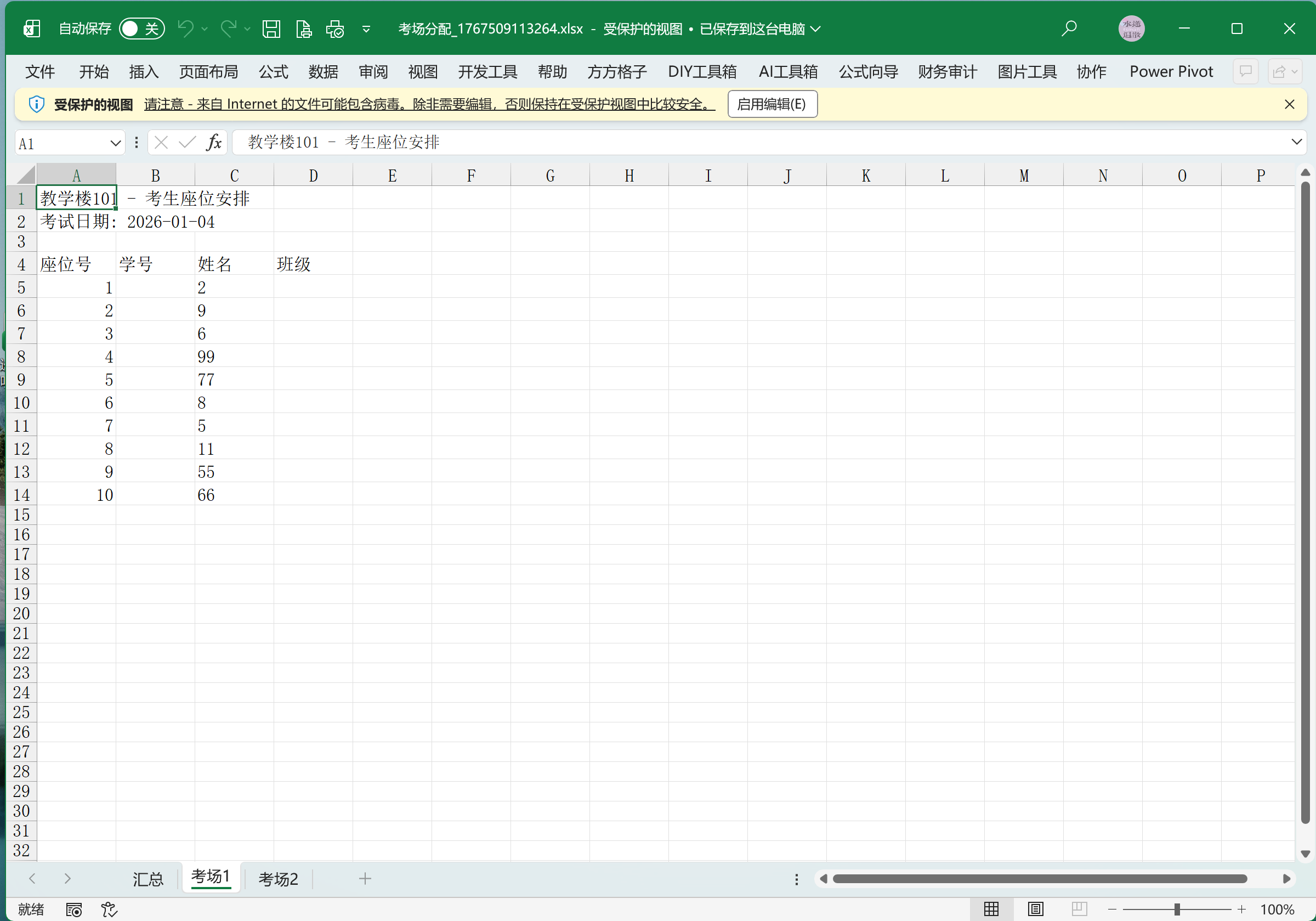Toggle the AutoSave switch
The height and width of the screenshot is (921, 1316).
point(141,29)
